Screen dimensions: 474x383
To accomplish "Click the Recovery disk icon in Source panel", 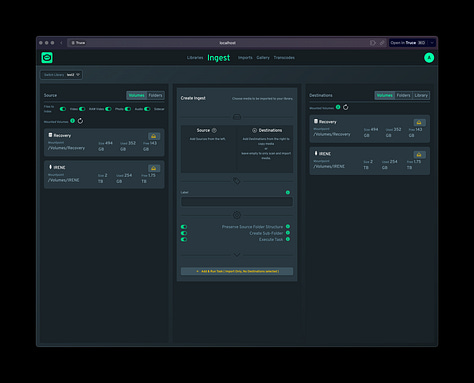I will 50,135.
